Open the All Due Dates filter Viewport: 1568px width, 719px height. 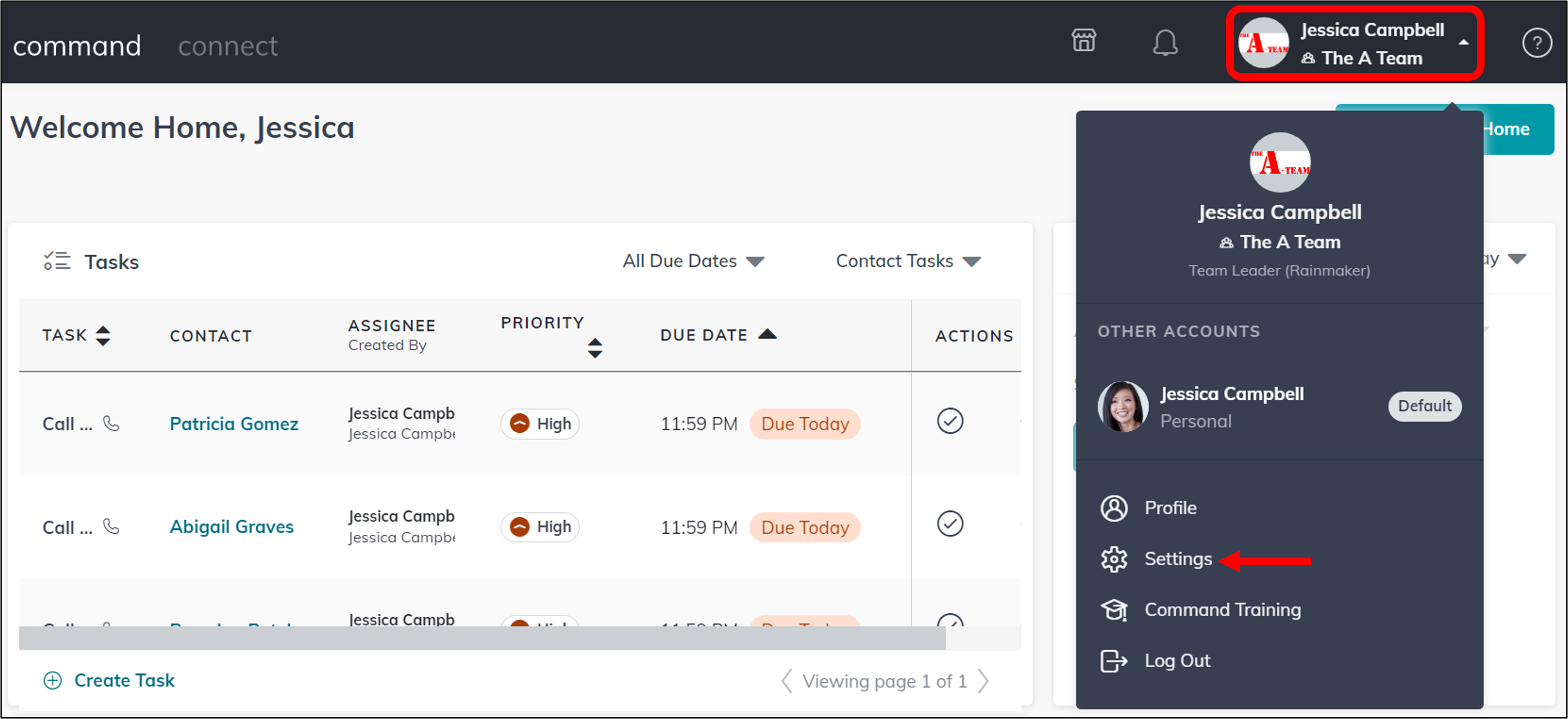click(x=694, y=261)
